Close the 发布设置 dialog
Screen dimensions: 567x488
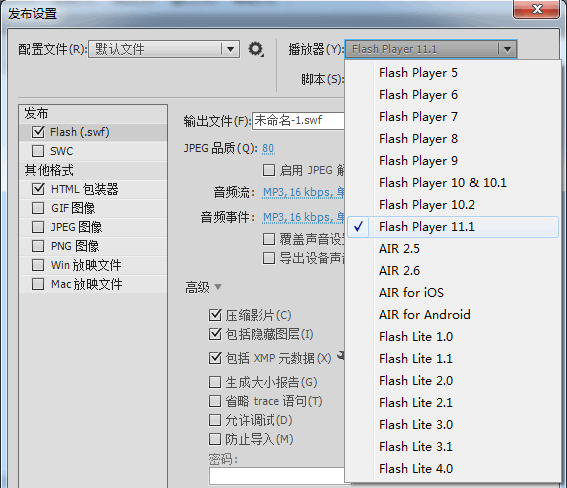536,9
